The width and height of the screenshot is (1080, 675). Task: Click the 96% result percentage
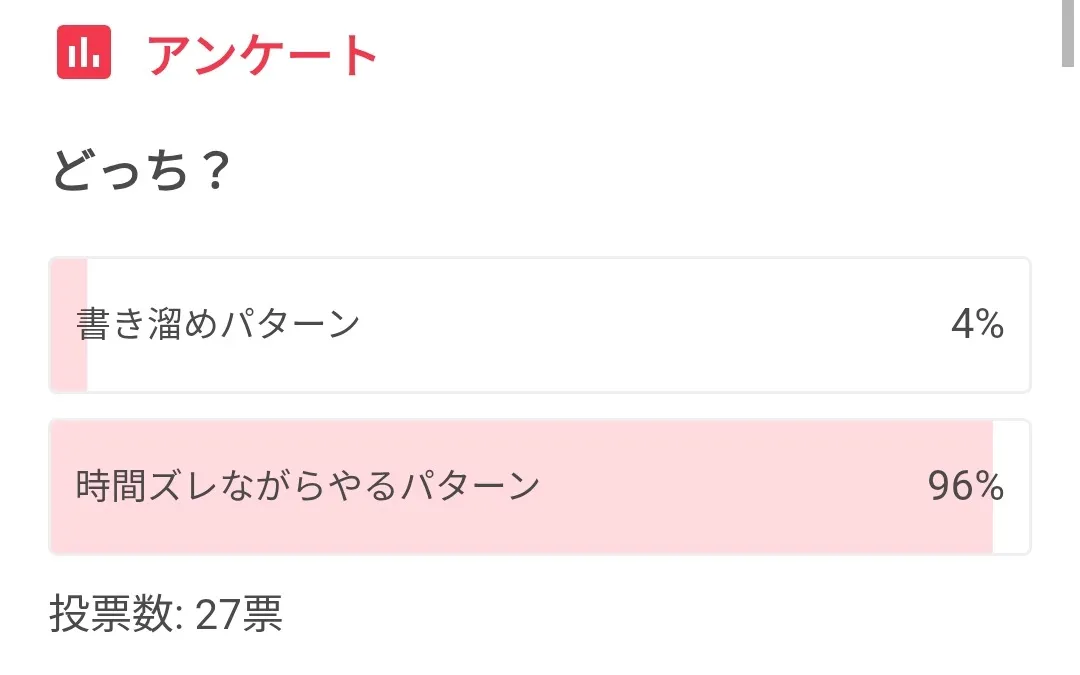point(965,487)
